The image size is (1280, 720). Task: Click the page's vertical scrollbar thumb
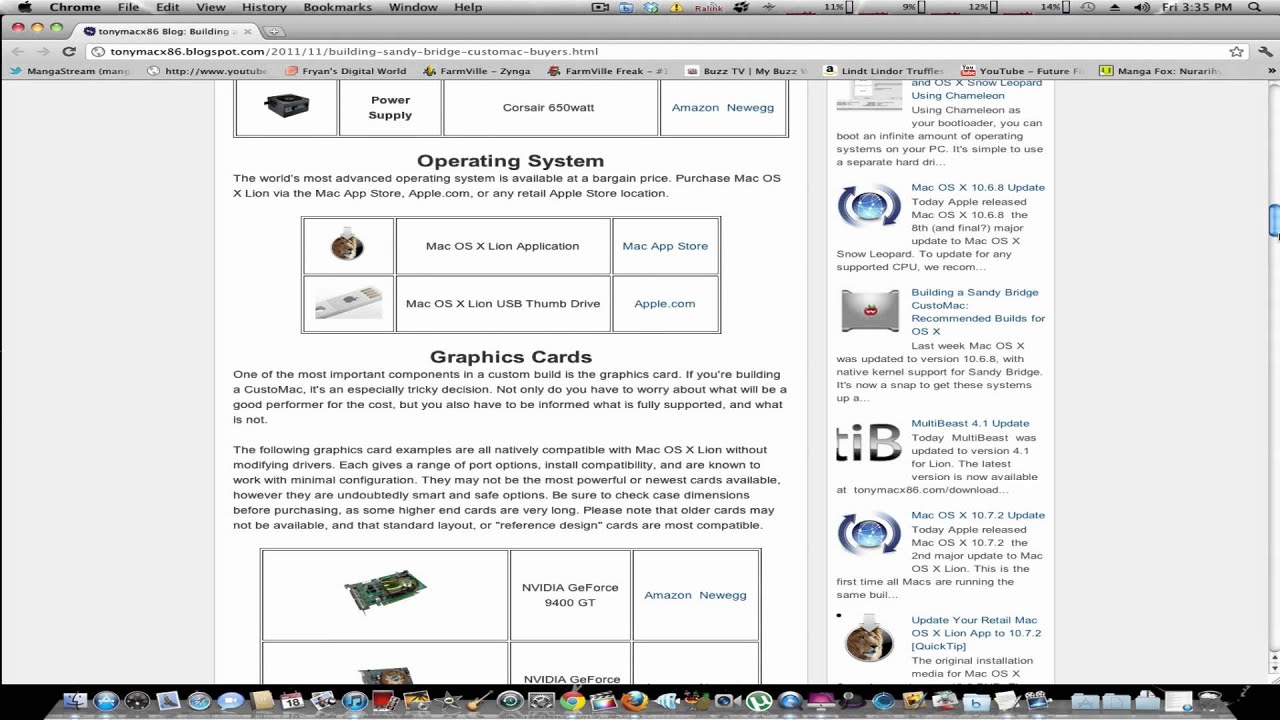(1274, 221)
